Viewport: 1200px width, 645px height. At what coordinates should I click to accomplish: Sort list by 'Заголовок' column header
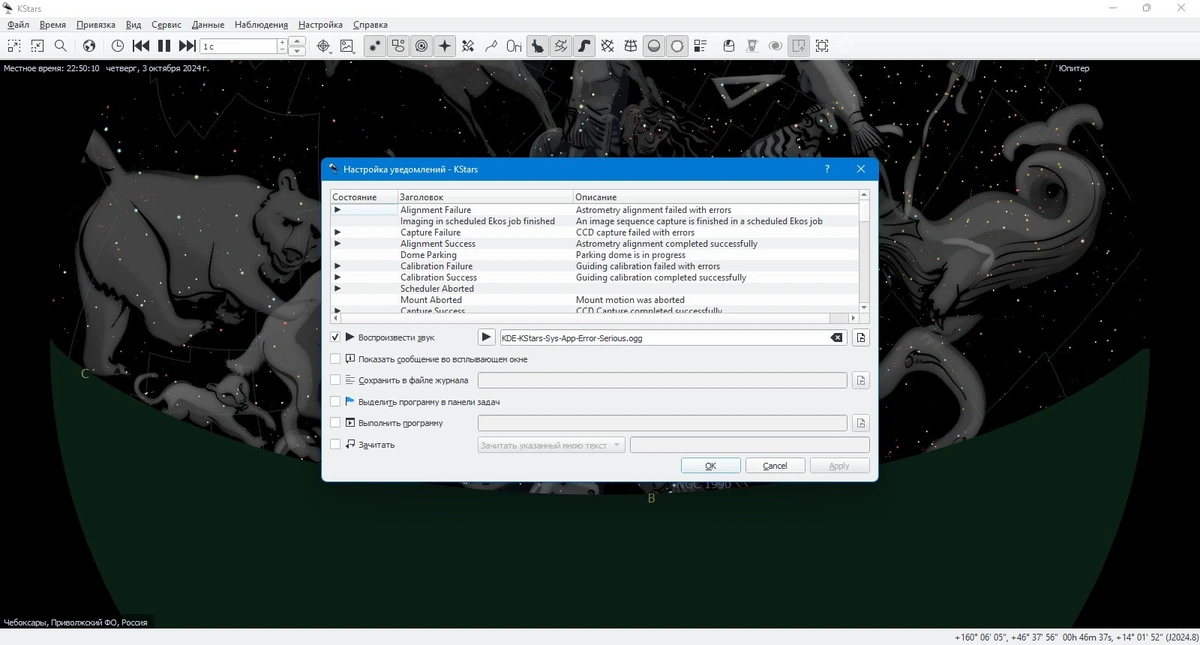pos(485,197)
